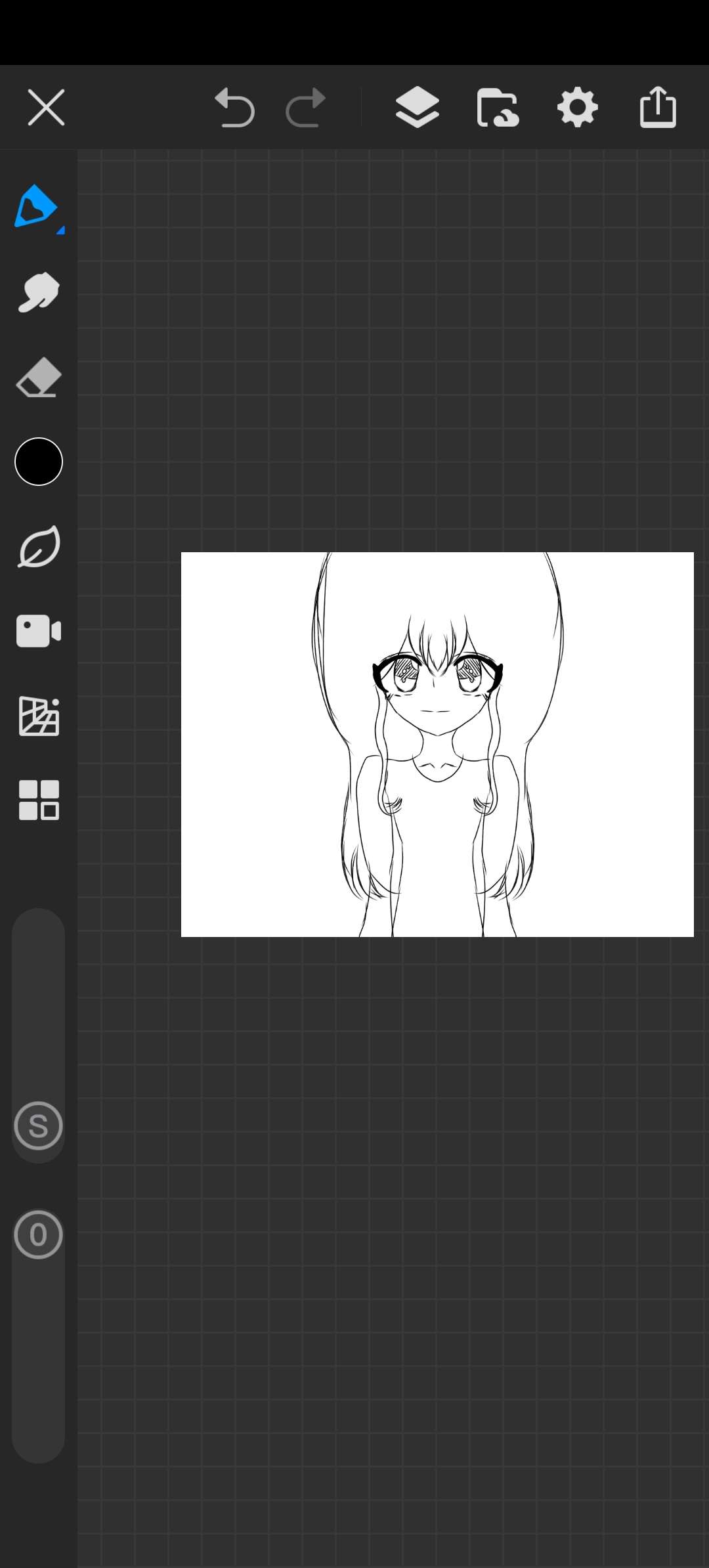Close the canvas with the X icon

tap(46, 107)
